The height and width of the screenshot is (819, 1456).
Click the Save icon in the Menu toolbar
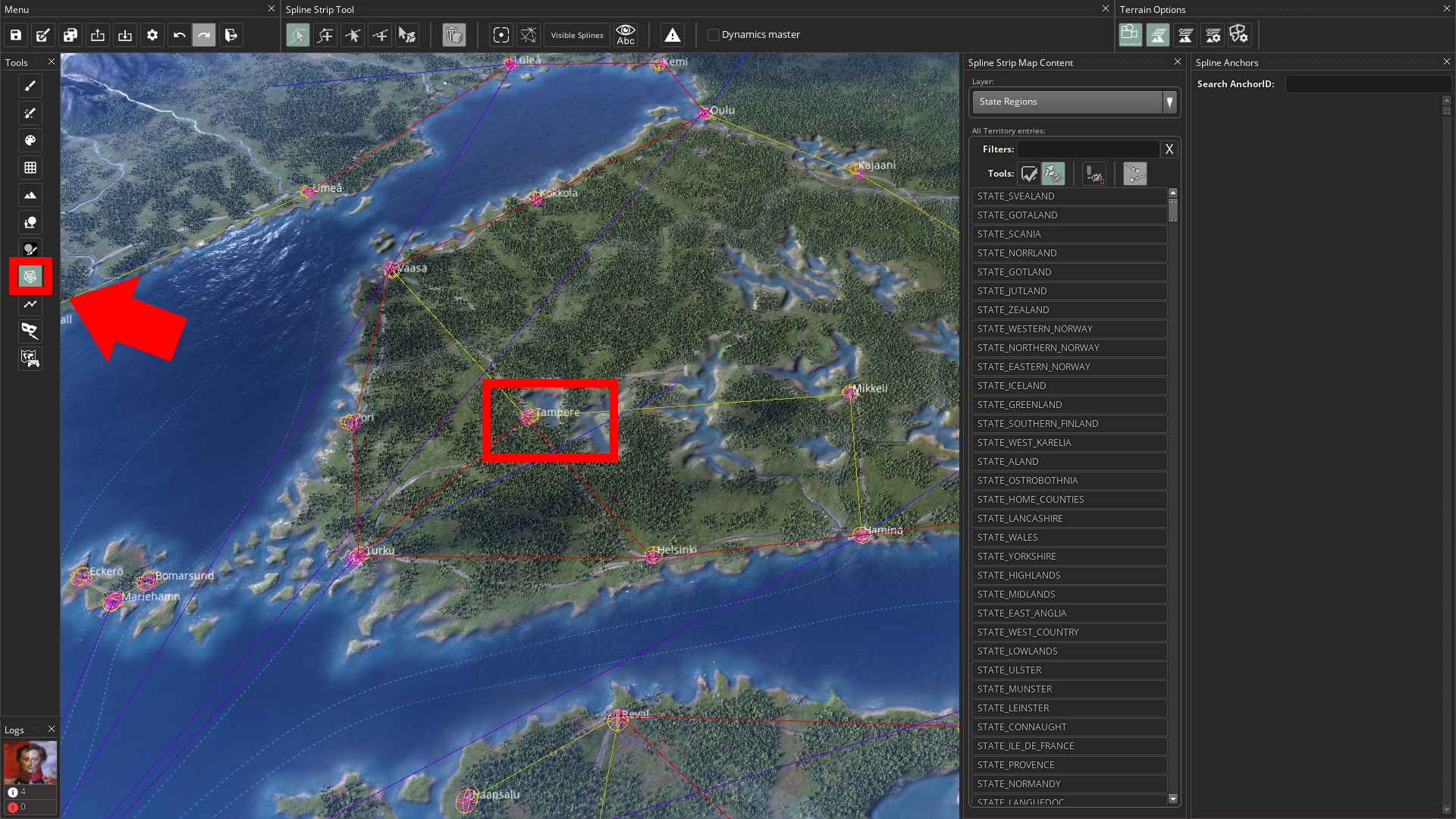tap(14, 35)
